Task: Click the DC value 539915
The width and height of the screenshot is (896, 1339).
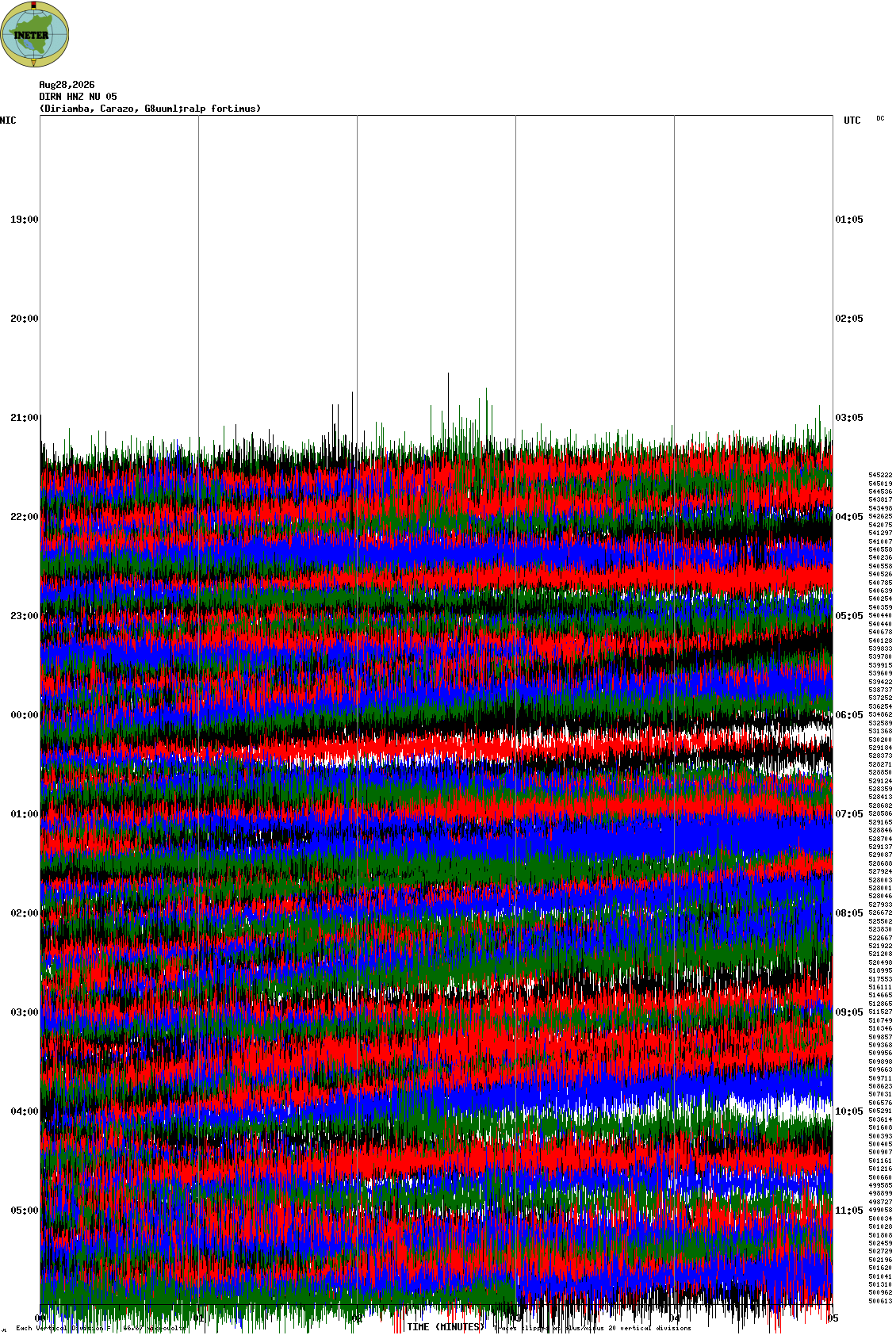Action: [880, 666]
